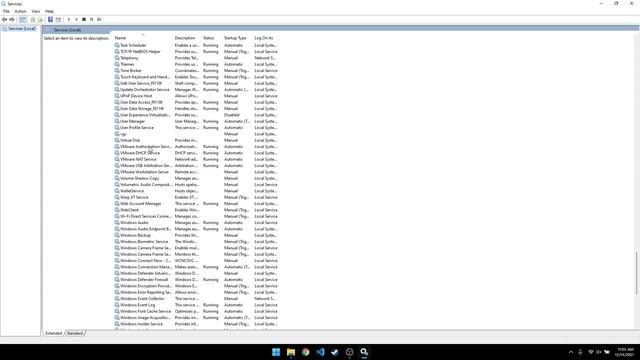Select the UPnP Device Host service
The height and width of the screenshot is (360, 640).
[x=196, y=96]
